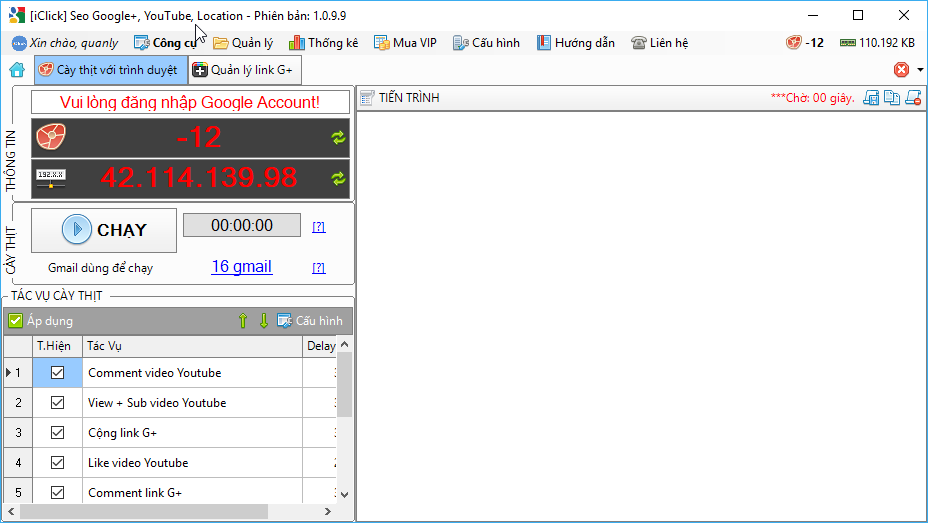Open help link next to 16 gmail
Screen dimensions: 928x523
click(x=318, y=268)
